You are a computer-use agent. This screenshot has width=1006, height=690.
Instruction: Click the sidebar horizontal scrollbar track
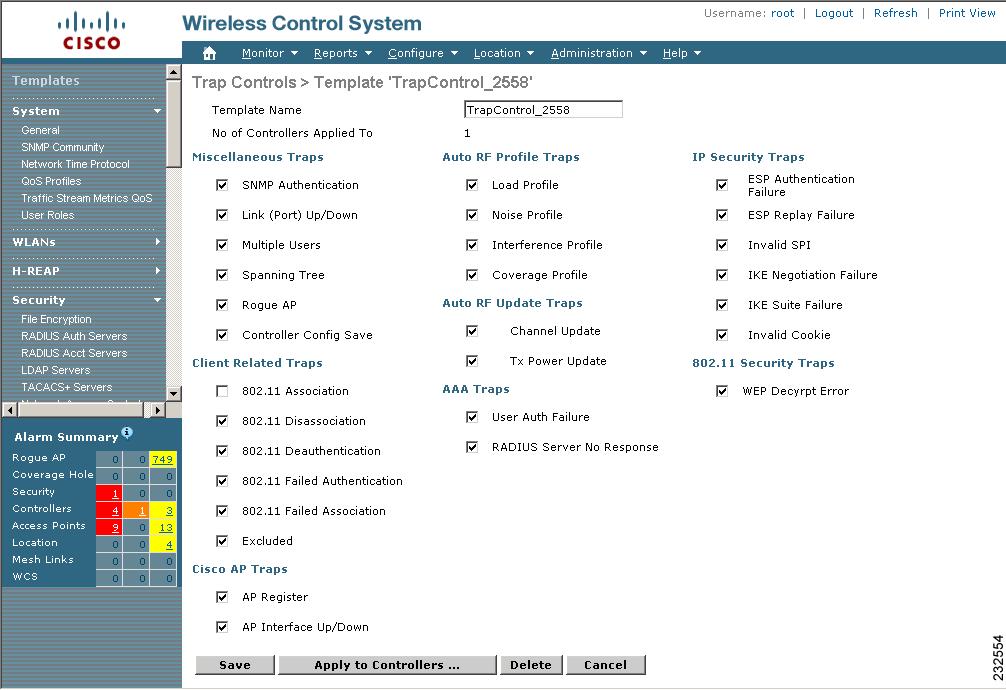tap(83, 410)
